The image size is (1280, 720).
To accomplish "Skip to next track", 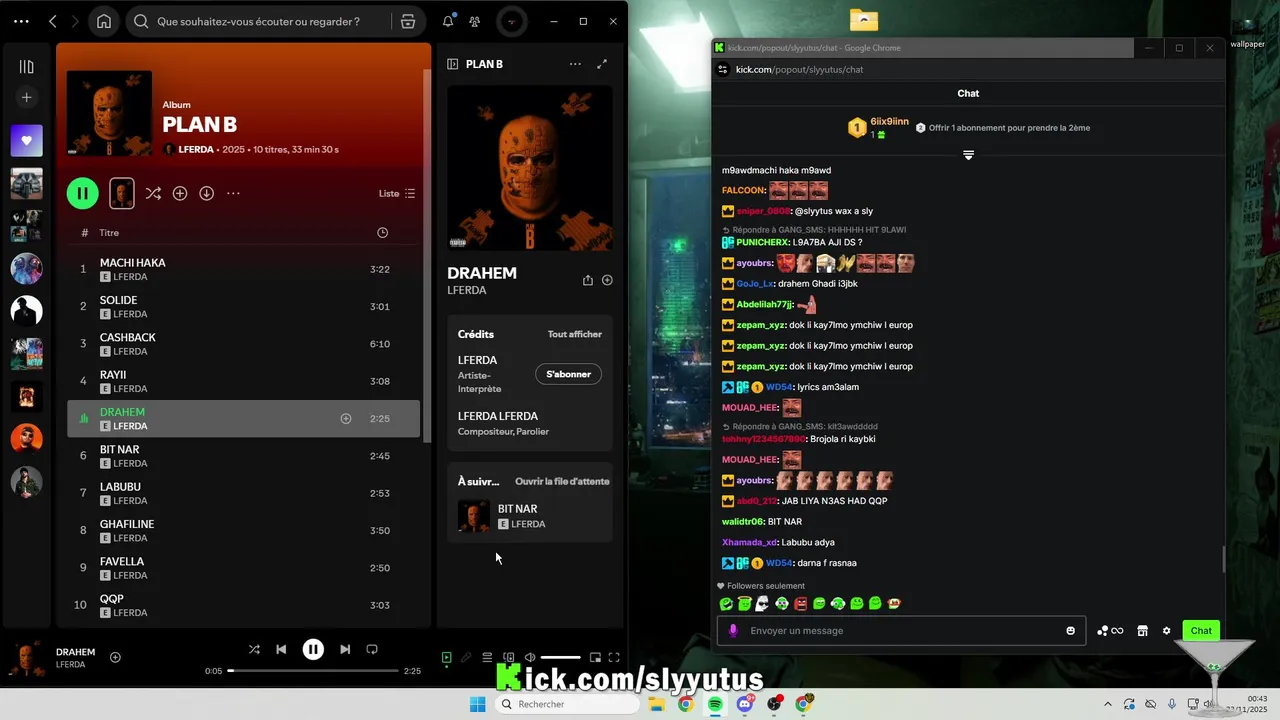I will click(x=345, y=649).
